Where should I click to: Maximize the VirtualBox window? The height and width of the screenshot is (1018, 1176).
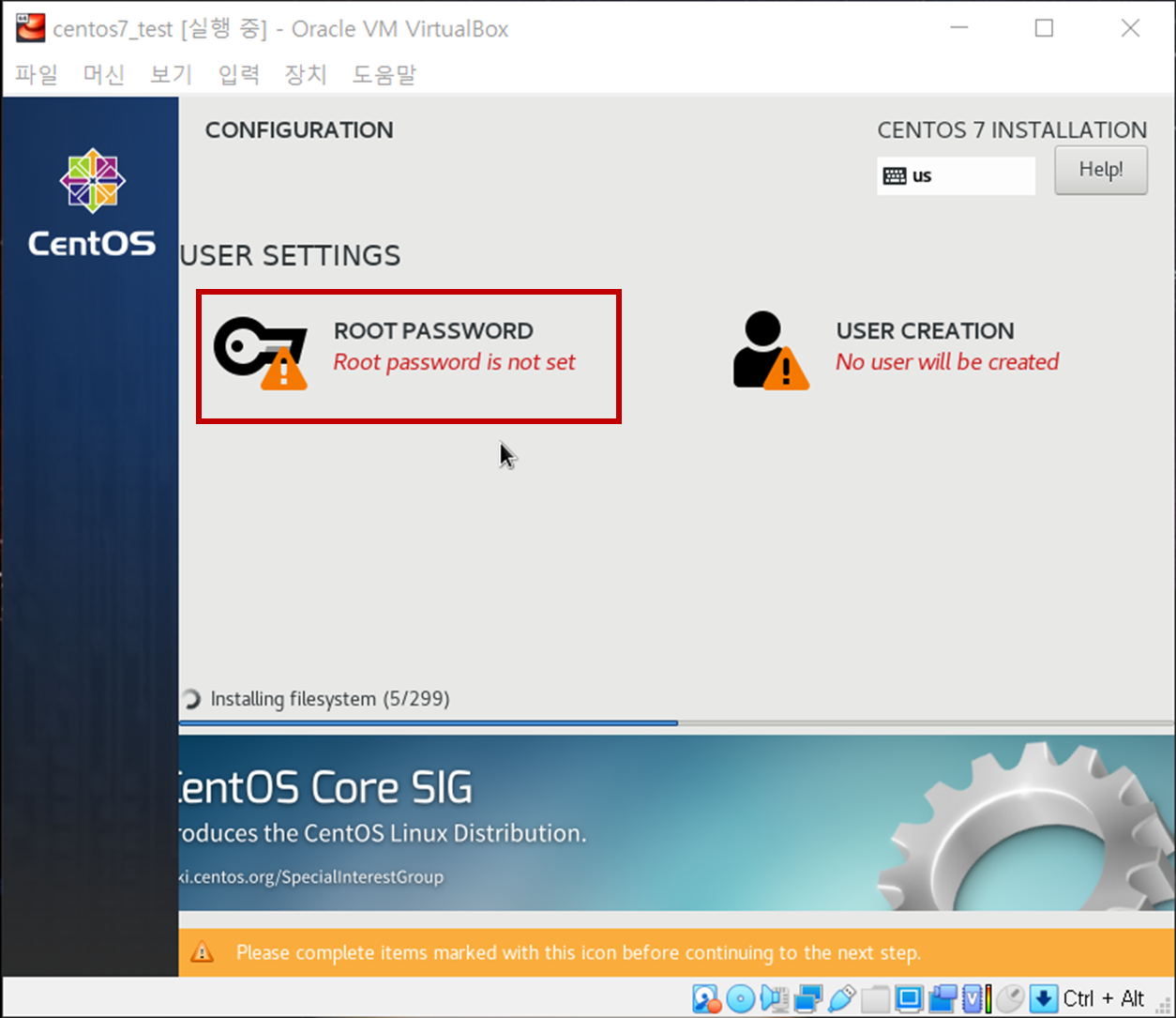[x=1044, y=28]
